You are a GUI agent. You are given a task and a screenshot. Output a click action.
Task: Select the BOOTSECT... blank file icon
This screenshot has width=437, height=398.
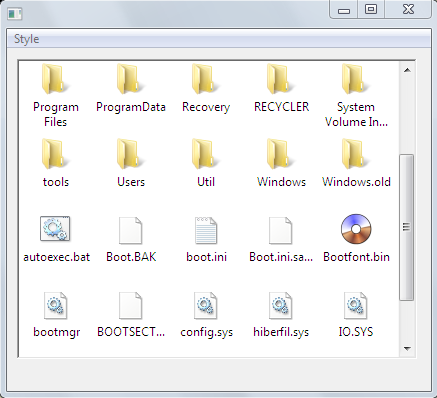pos(130,305)
